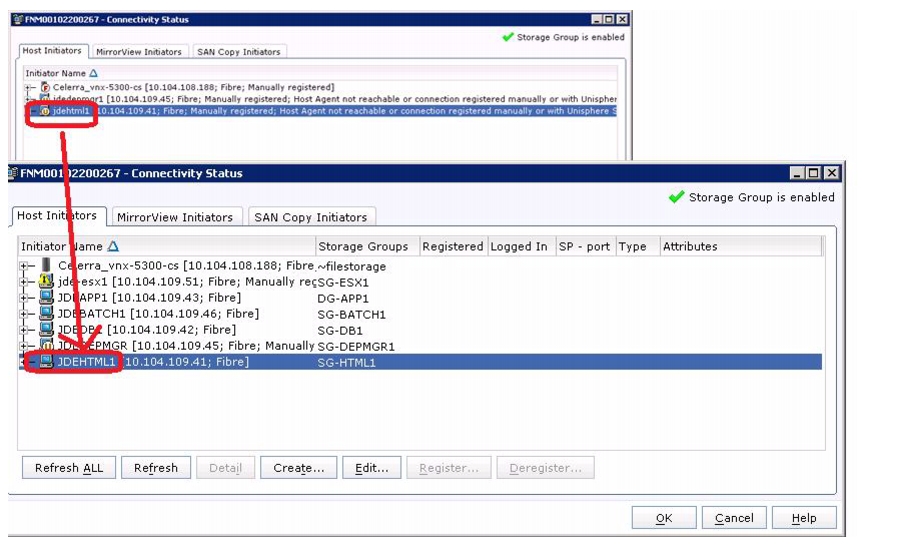Open MirrorView Initiators tab in front window
Viewport: 900px width, 546px height.
[x=175, y=217]
